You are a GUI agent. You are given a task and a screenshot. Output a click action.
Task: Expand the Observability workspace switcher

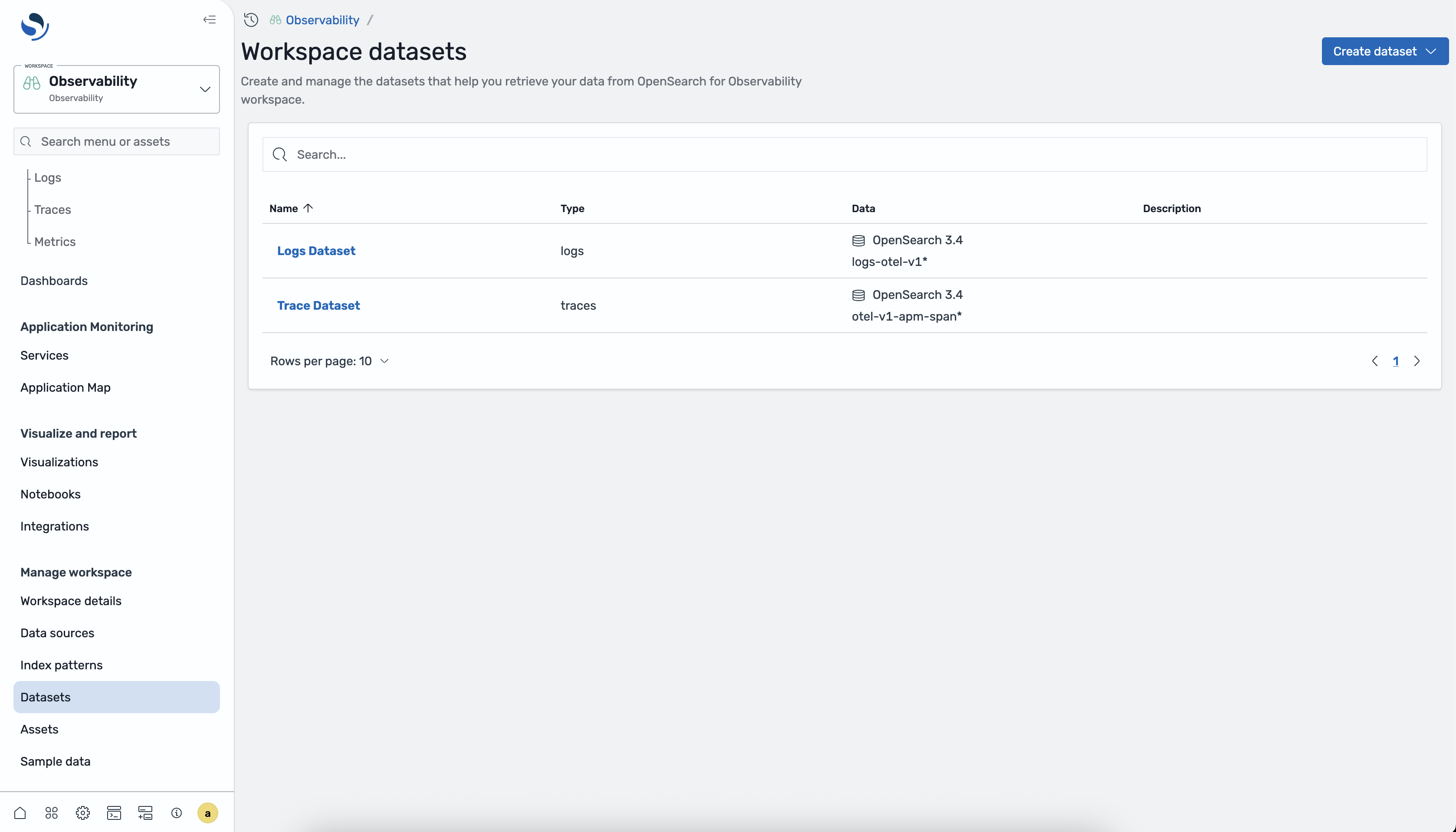coord(205,89)
